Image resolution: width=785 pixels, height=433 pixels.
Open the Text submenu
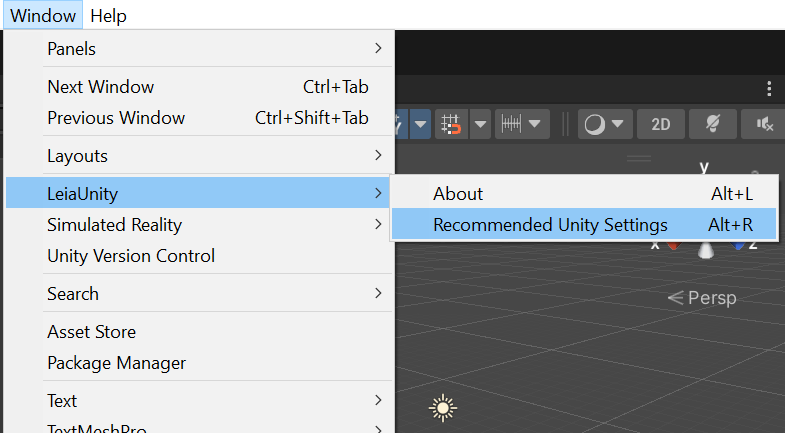click(x=199, y=400)
